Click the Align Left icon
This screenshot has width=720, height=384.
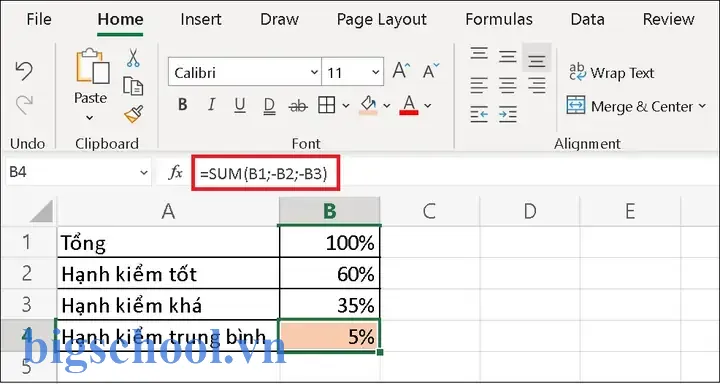pos(479,85)
